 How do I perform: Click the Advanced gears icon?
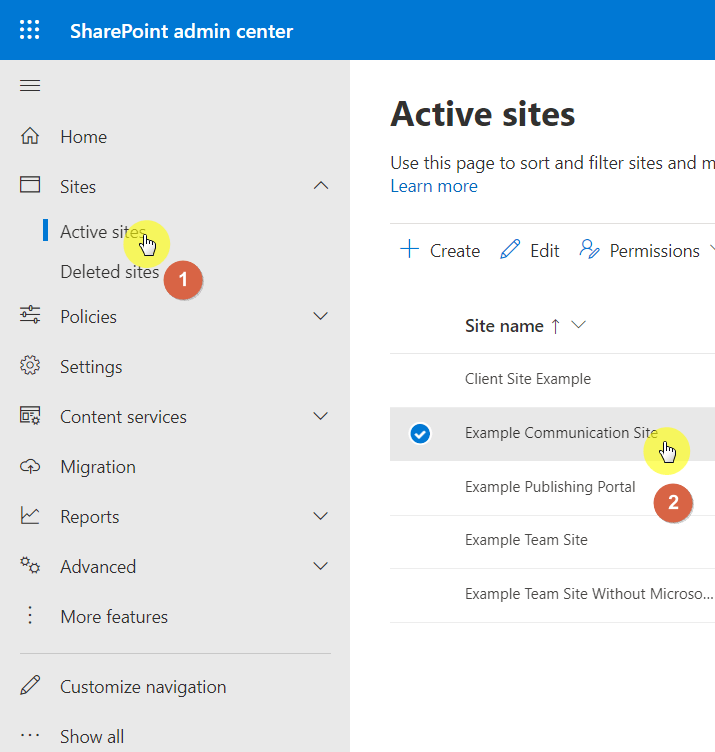30,565
